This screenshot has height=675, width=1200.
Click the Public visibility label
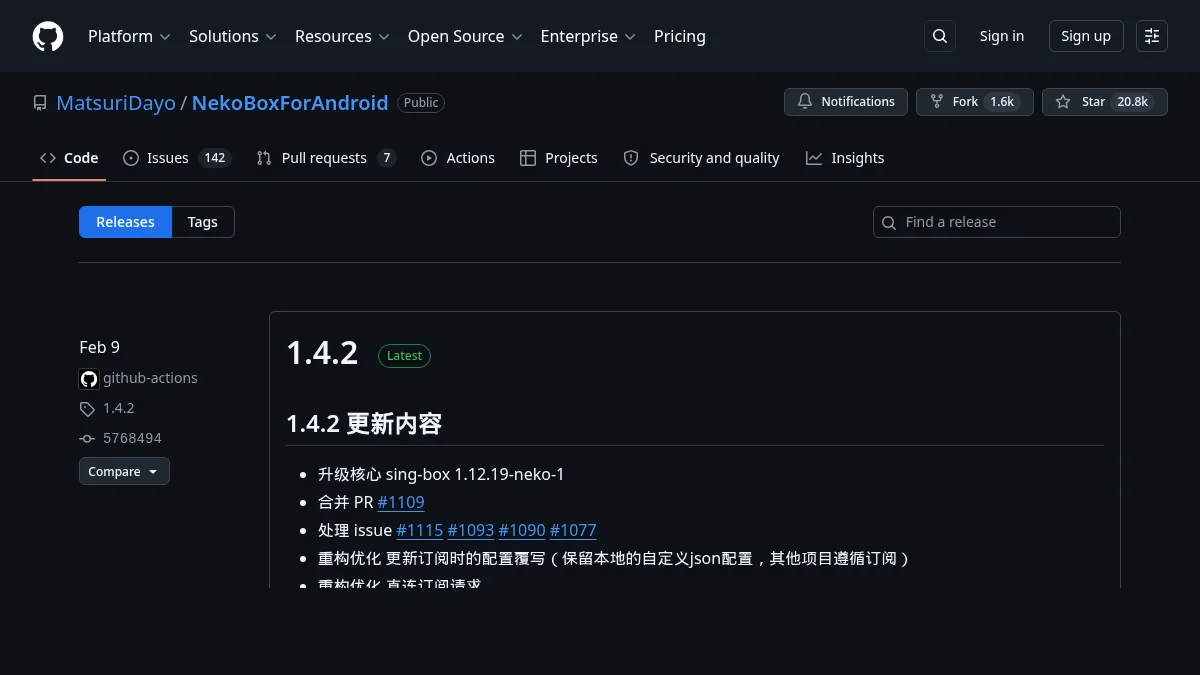coord(421,103)
